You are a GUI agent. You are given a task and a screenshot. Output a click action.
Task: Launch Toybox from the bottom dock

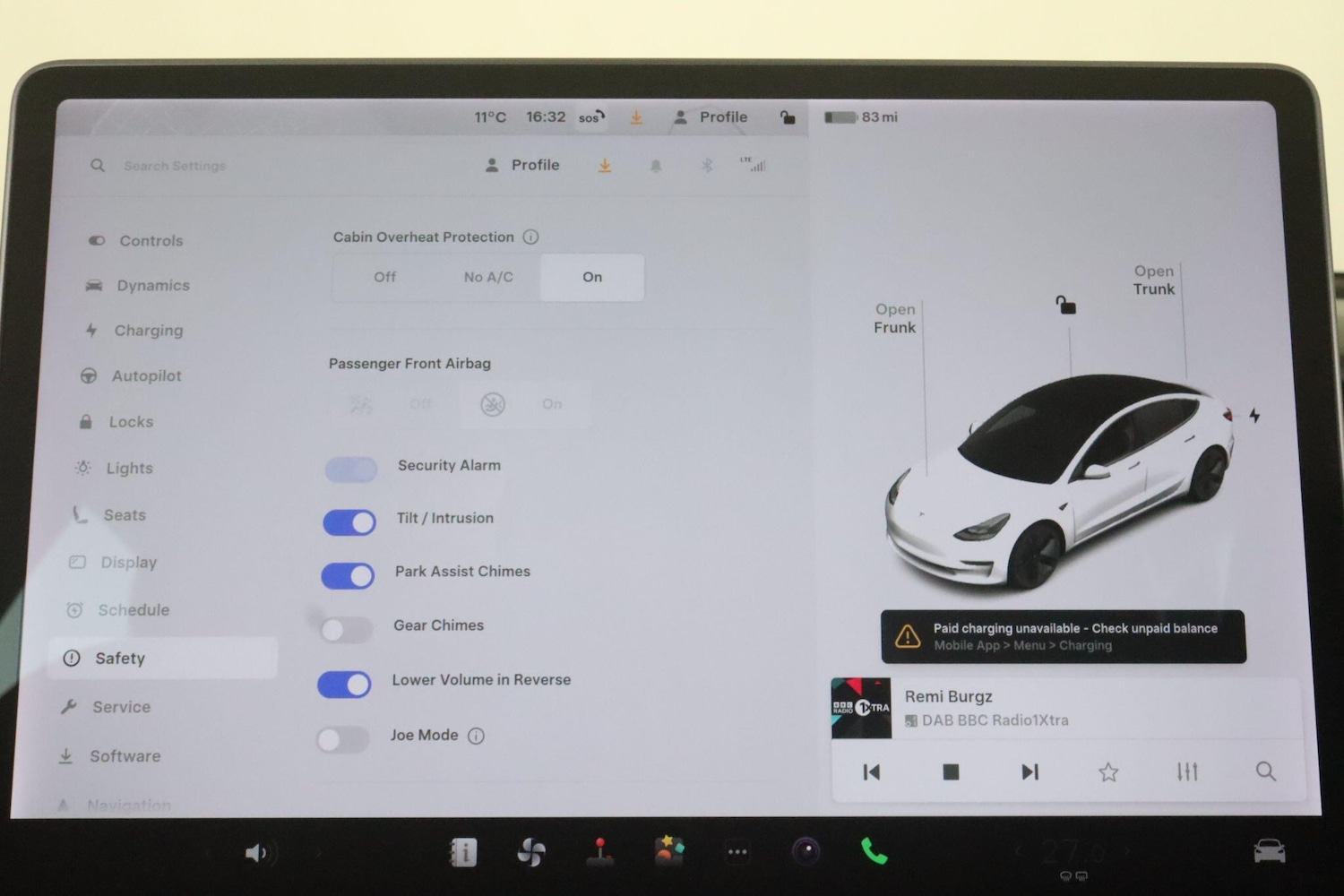click(x=668, y=852)
